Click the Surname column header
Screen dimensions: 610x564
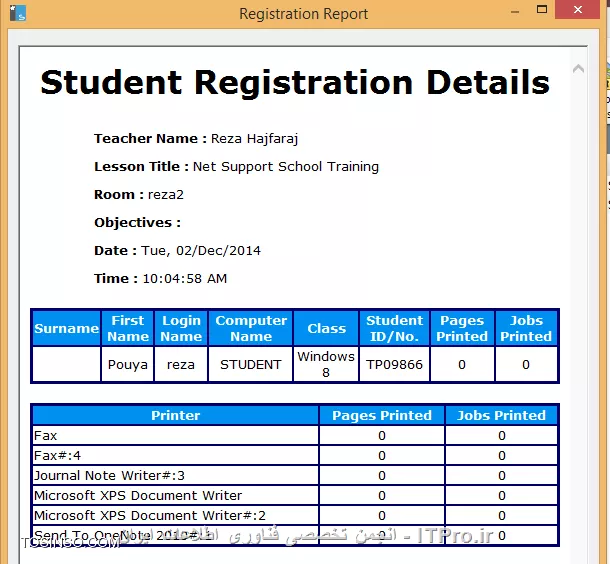(x=67, y=328)
